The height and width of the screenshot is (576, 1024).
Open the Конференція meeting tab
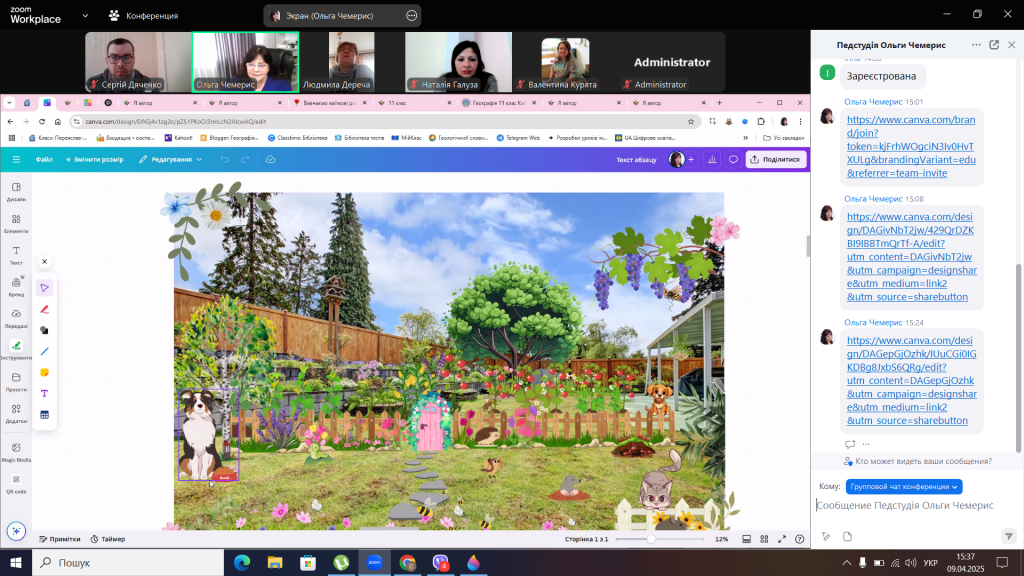click(144, 16)
